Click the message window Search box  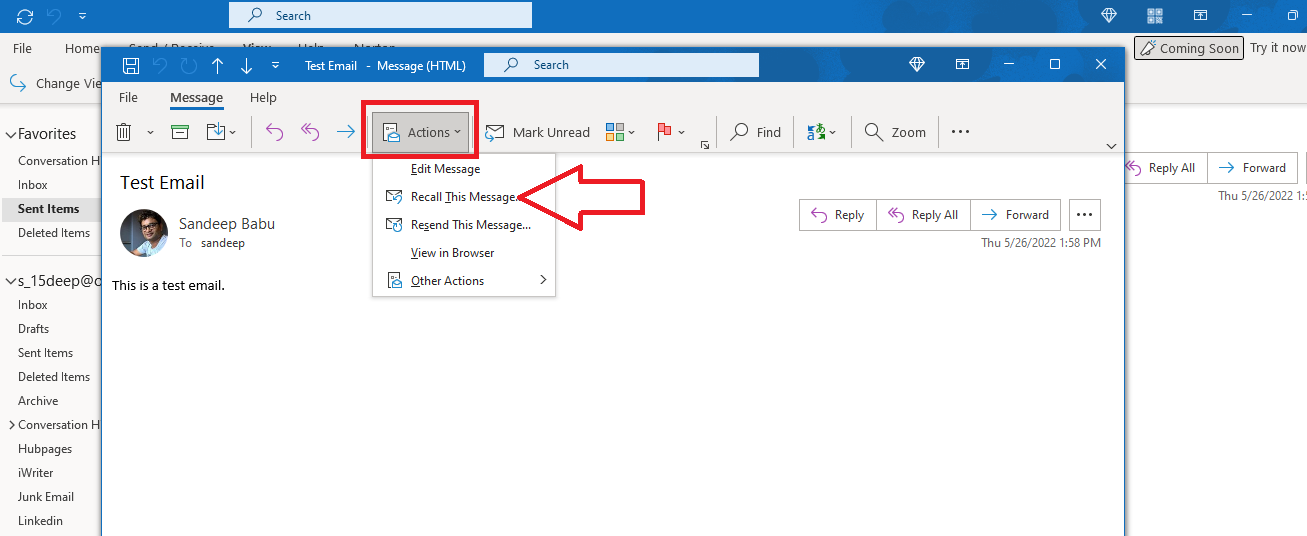(x=621, y=65)
